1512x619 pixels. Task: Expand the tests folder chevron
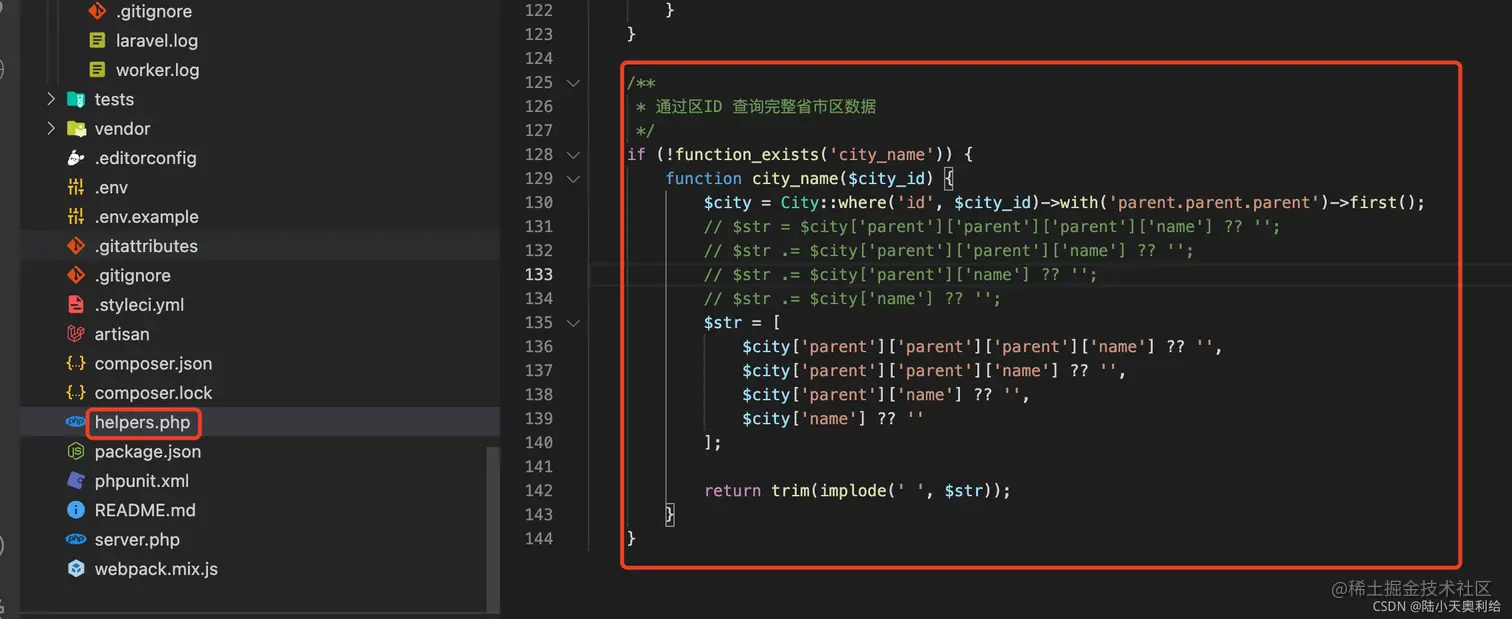click(51, 99)
